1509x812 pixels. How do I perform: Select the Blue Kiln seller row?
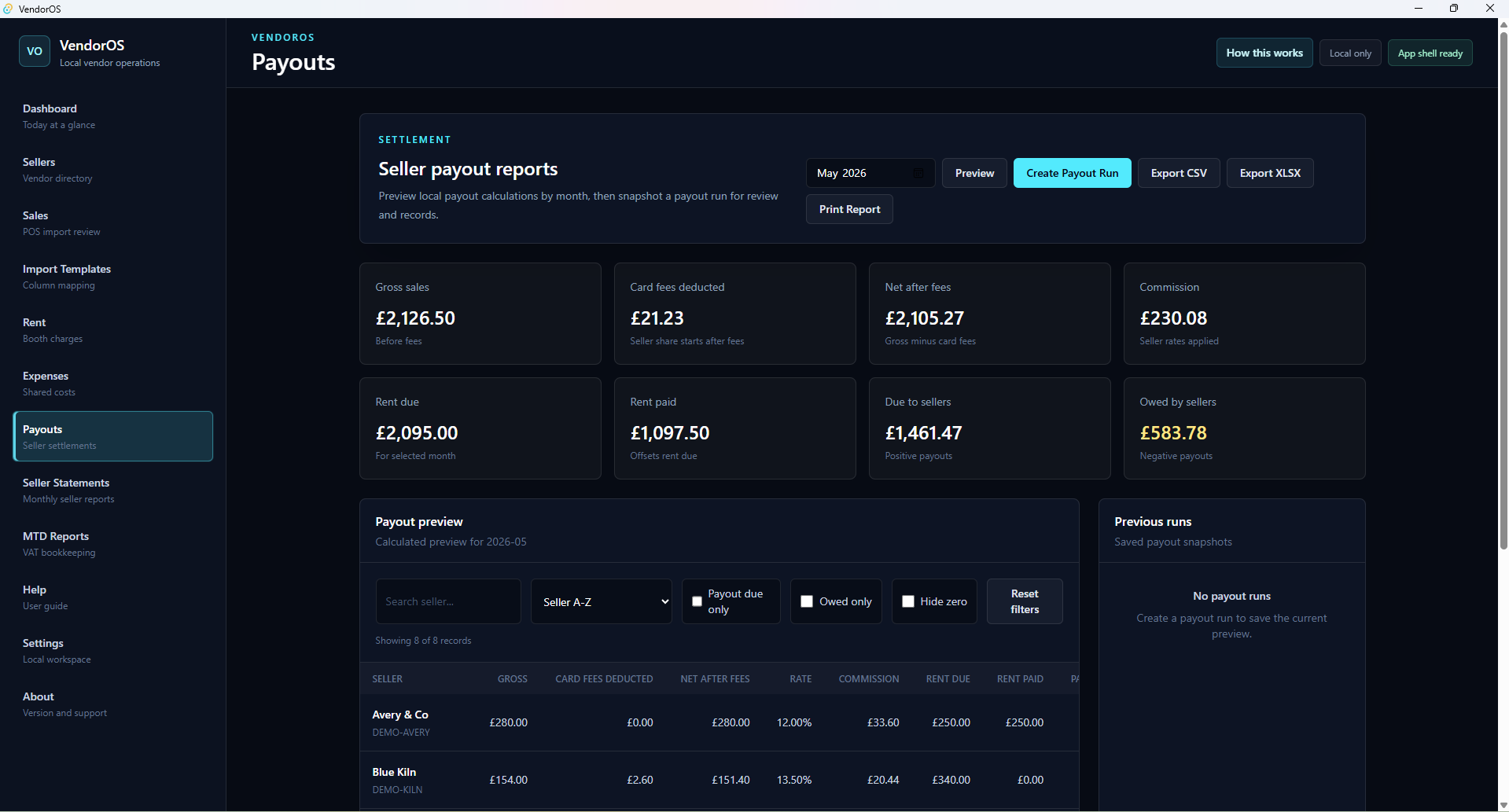coord(720,780)
